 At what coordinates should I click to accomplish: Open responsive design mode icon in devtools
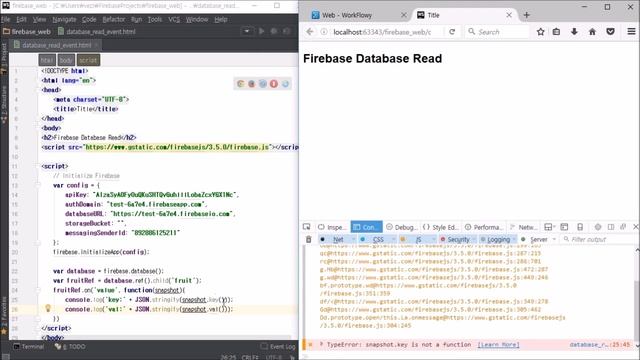[x=580, y=227]
